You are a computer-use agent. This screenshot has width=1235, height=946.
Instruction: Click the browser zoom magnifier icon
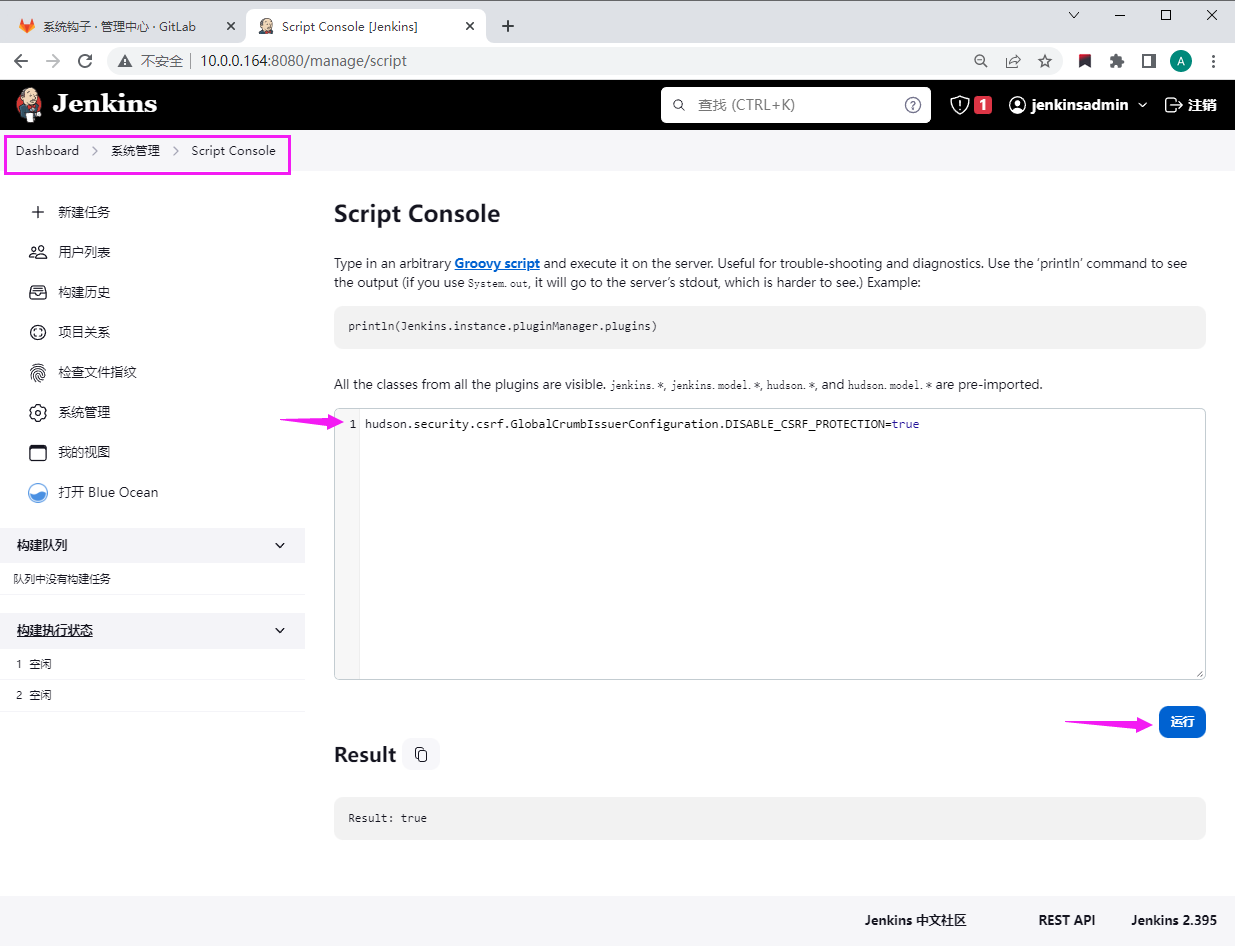[x=981, y=61]
